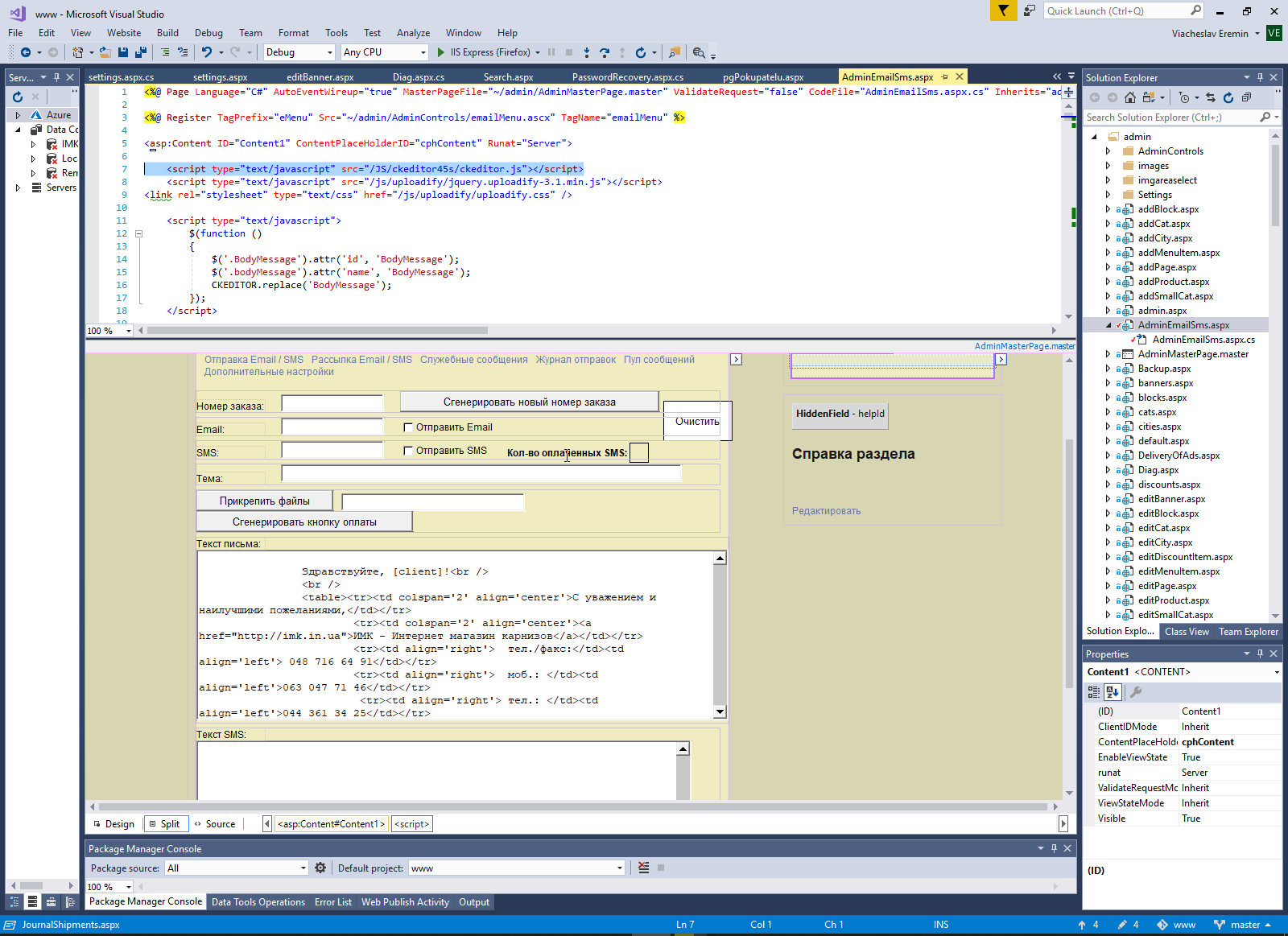Switch to the Search.aspx tab
The height and width of the screenshot is (936, 1288).
(508, 77)
